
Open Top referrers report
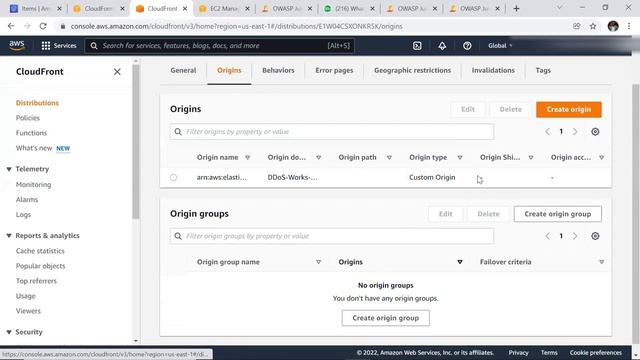pyautogui.click(x=36, y=281)
